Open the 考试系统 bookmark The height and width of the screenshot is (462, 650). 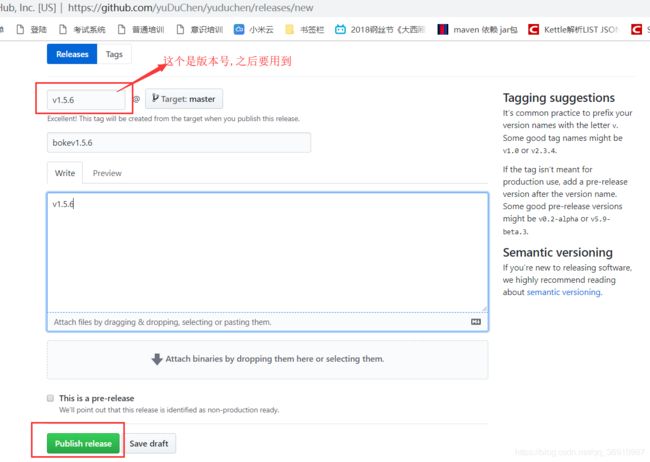(82, 29)
